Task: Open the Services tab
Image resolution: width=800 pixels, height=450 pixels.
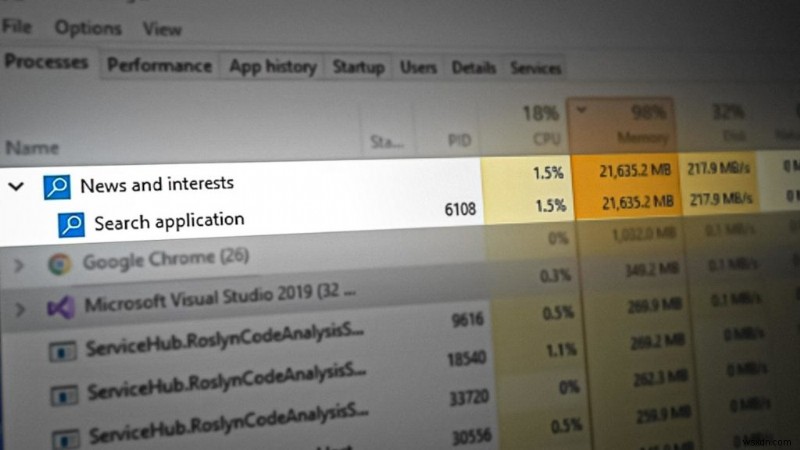Action: click(x=536, y=68)
